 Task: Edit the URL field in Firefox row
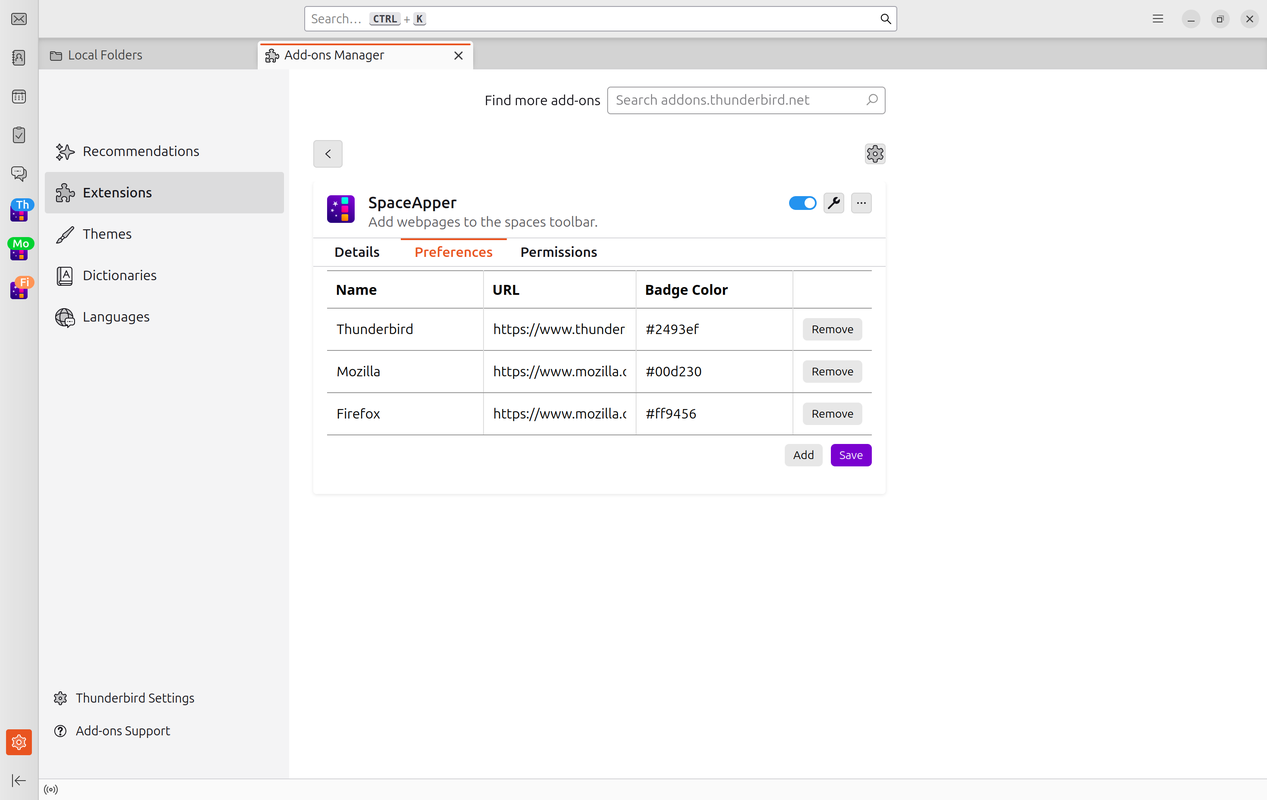tap(560, 413)
